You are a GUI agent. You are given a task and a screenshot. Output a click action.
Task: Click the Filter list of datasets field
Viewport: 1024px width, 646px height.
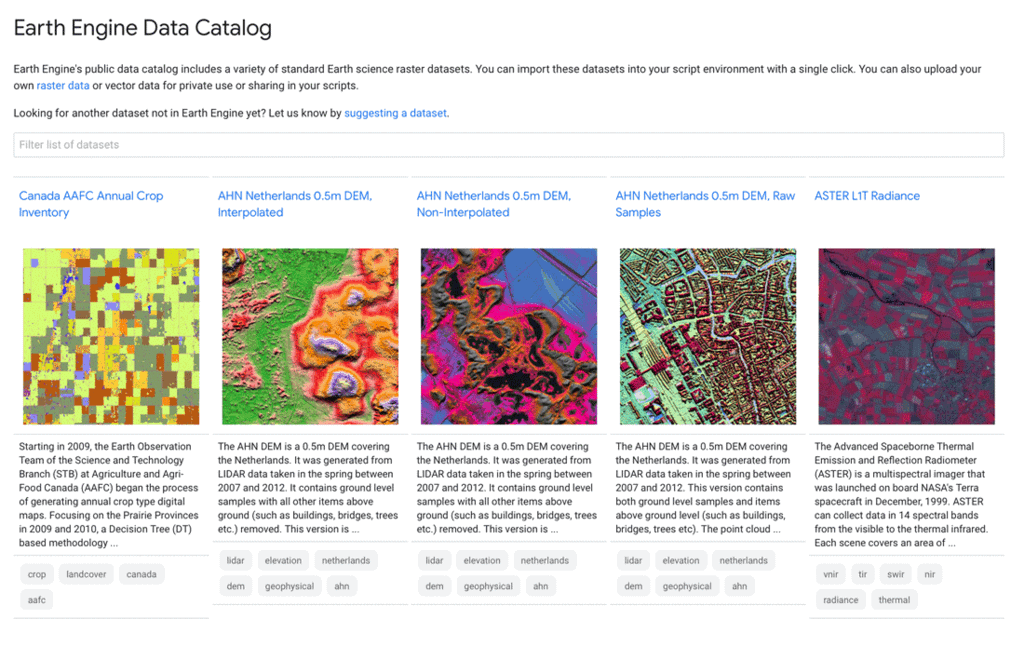(509, 145)
